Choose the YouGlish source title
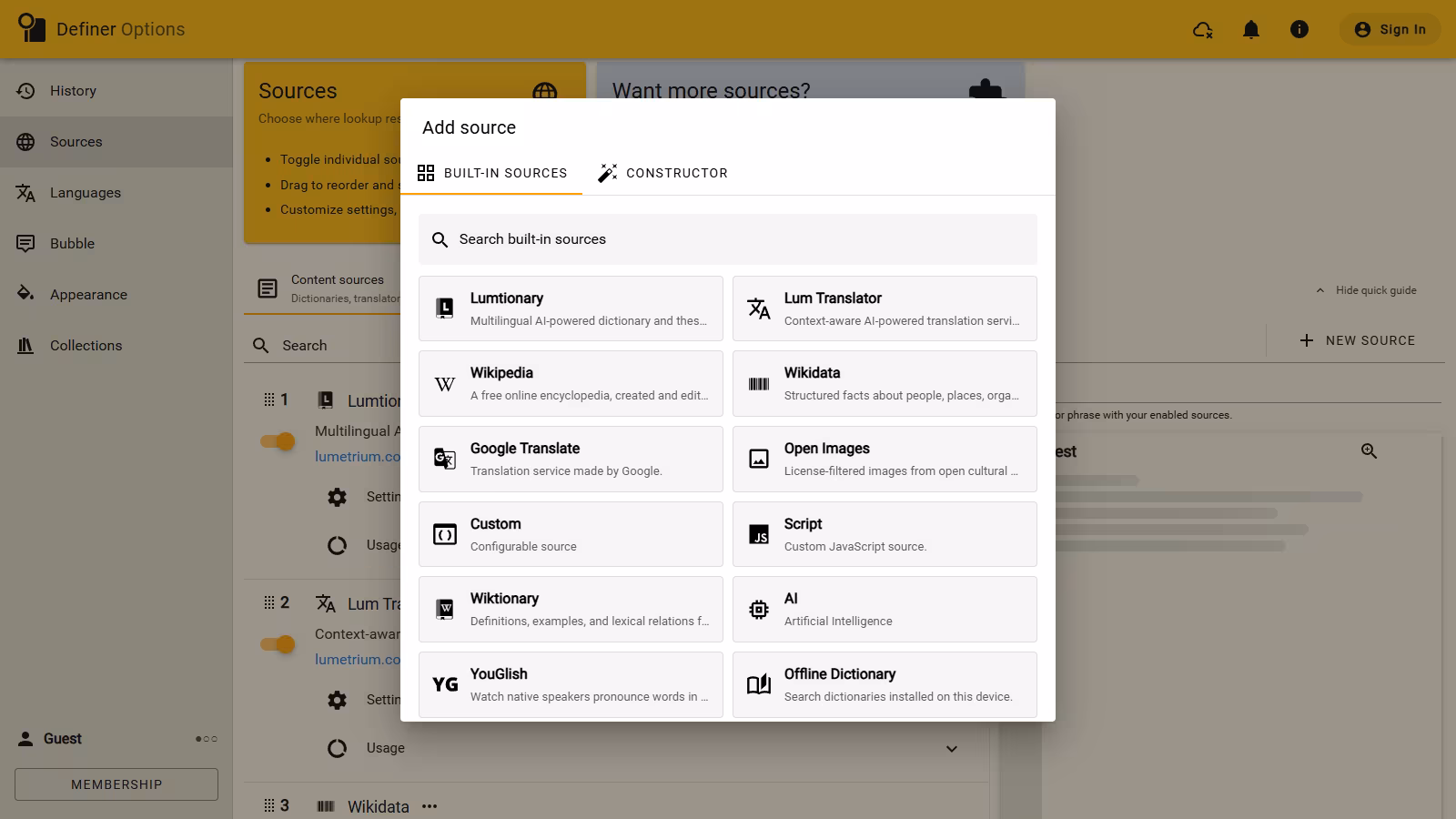This screenshot has height=819, width=1456. tap(499, 674)
